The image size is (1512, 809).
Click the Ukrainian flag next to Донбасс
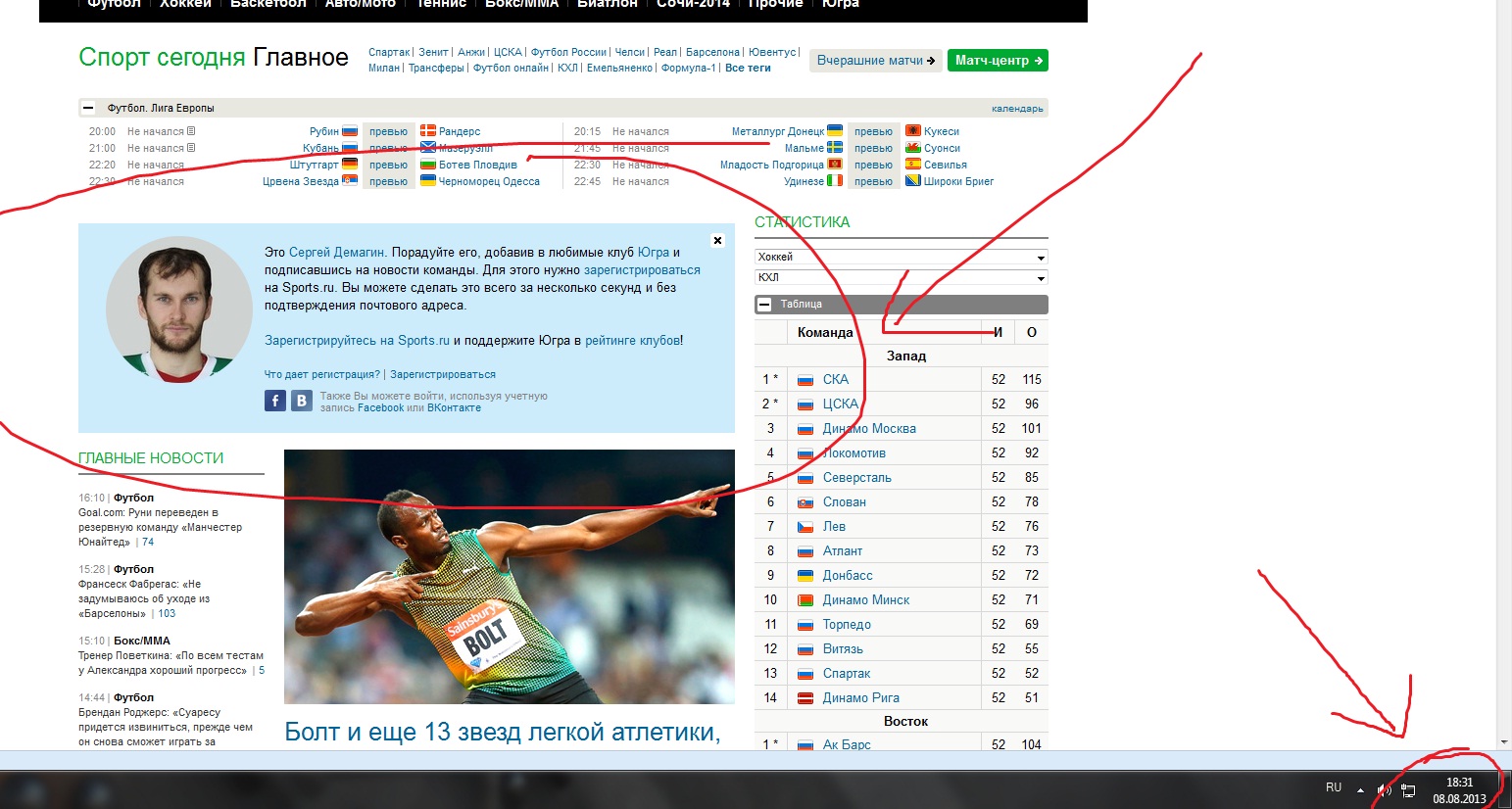[805, 576]
